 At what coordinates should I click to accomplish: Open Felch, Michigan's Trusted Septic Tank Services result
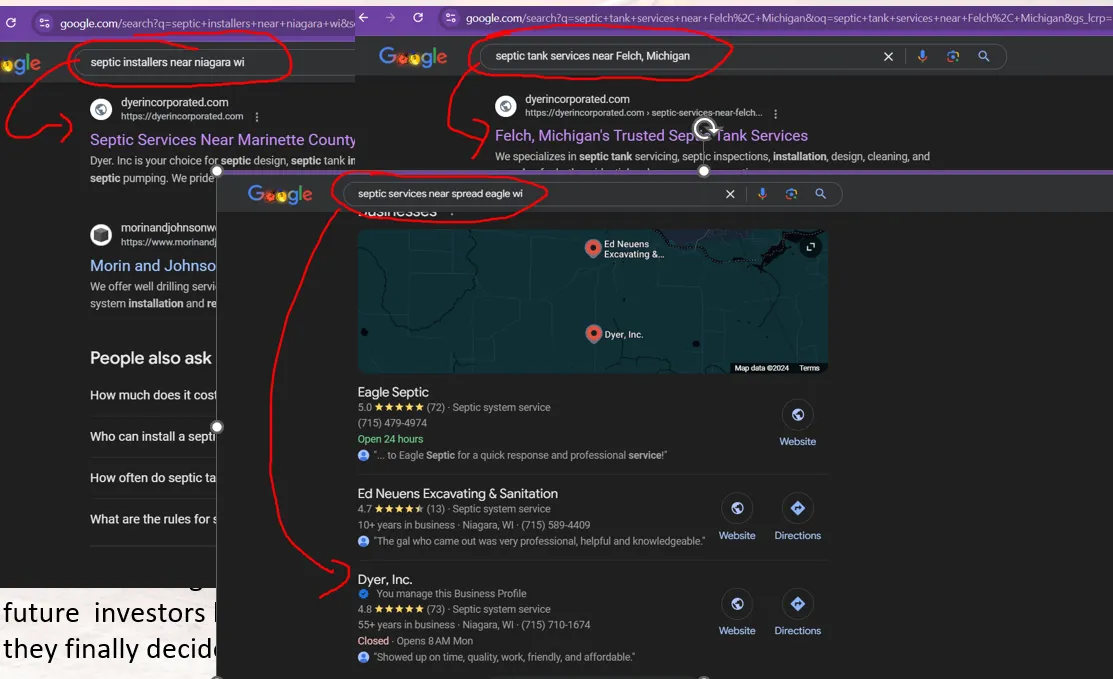(651, 136)
